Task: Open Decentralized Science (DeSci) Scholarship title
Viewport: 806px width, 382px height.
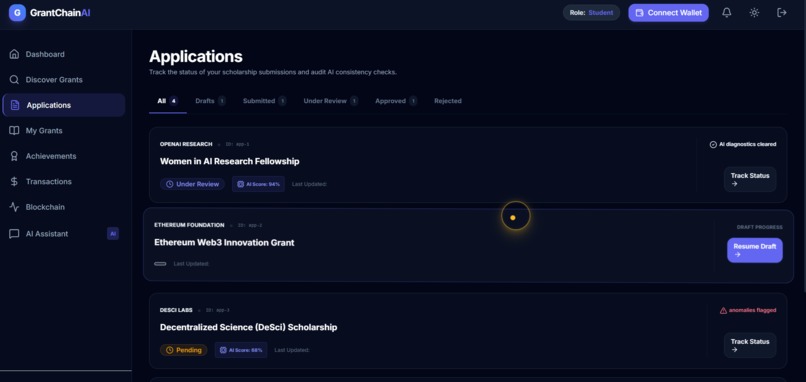Action: tap(248, 328)
